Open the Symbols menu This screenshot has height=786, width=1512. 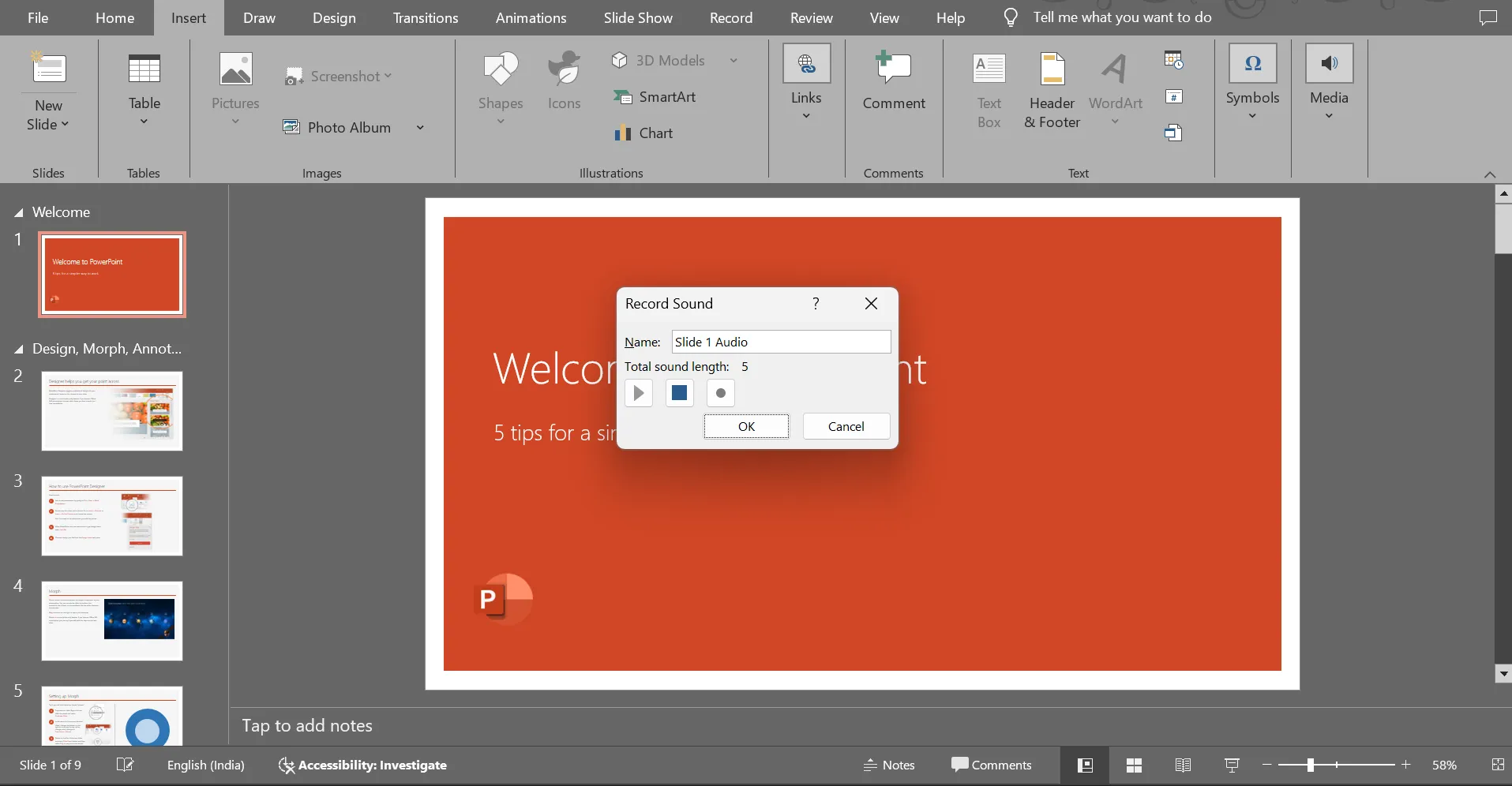click(1252, 82)
